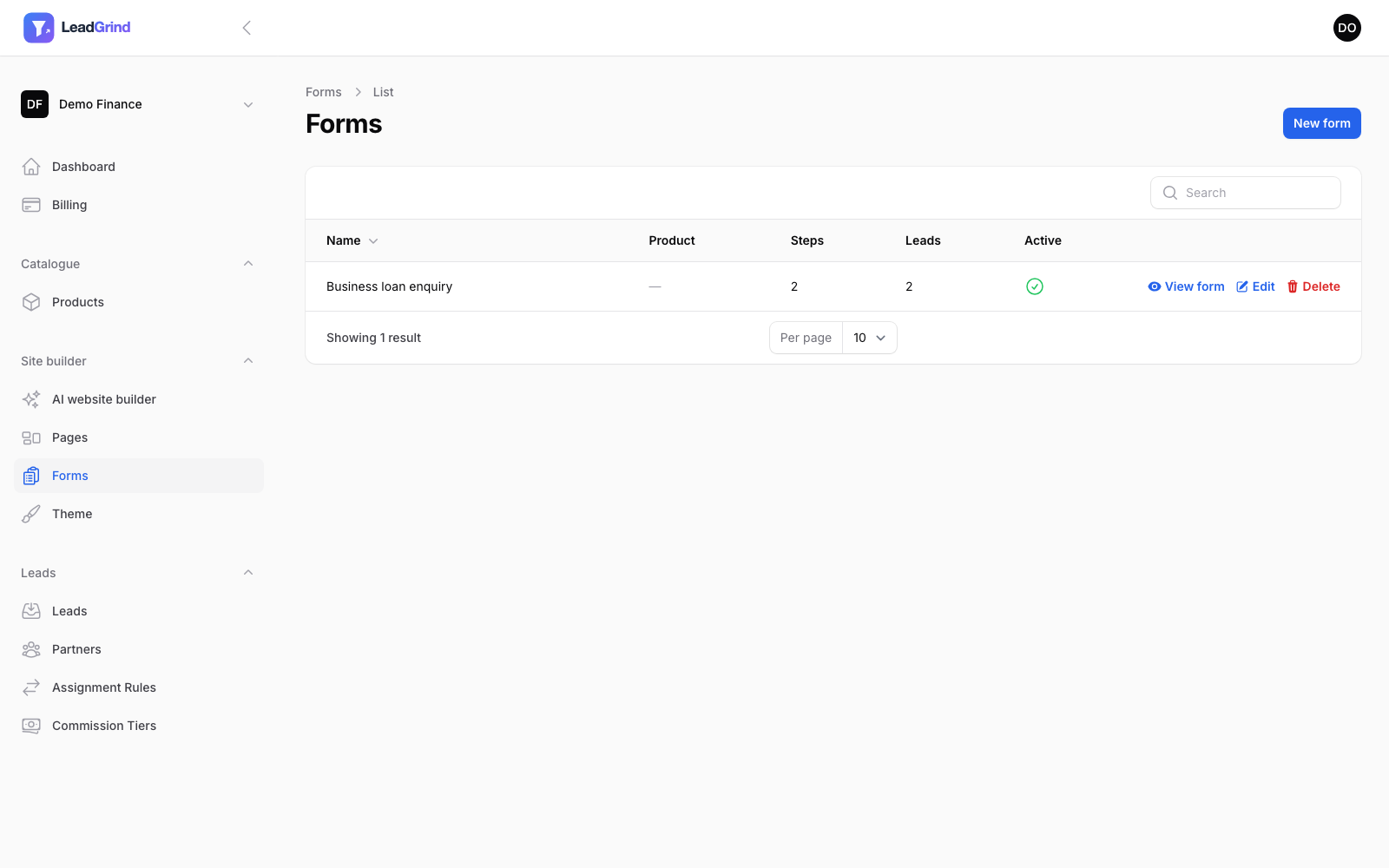Click the Pages layout icon
This screenshot has width=1389, height=868.
(x=31, y=437)
